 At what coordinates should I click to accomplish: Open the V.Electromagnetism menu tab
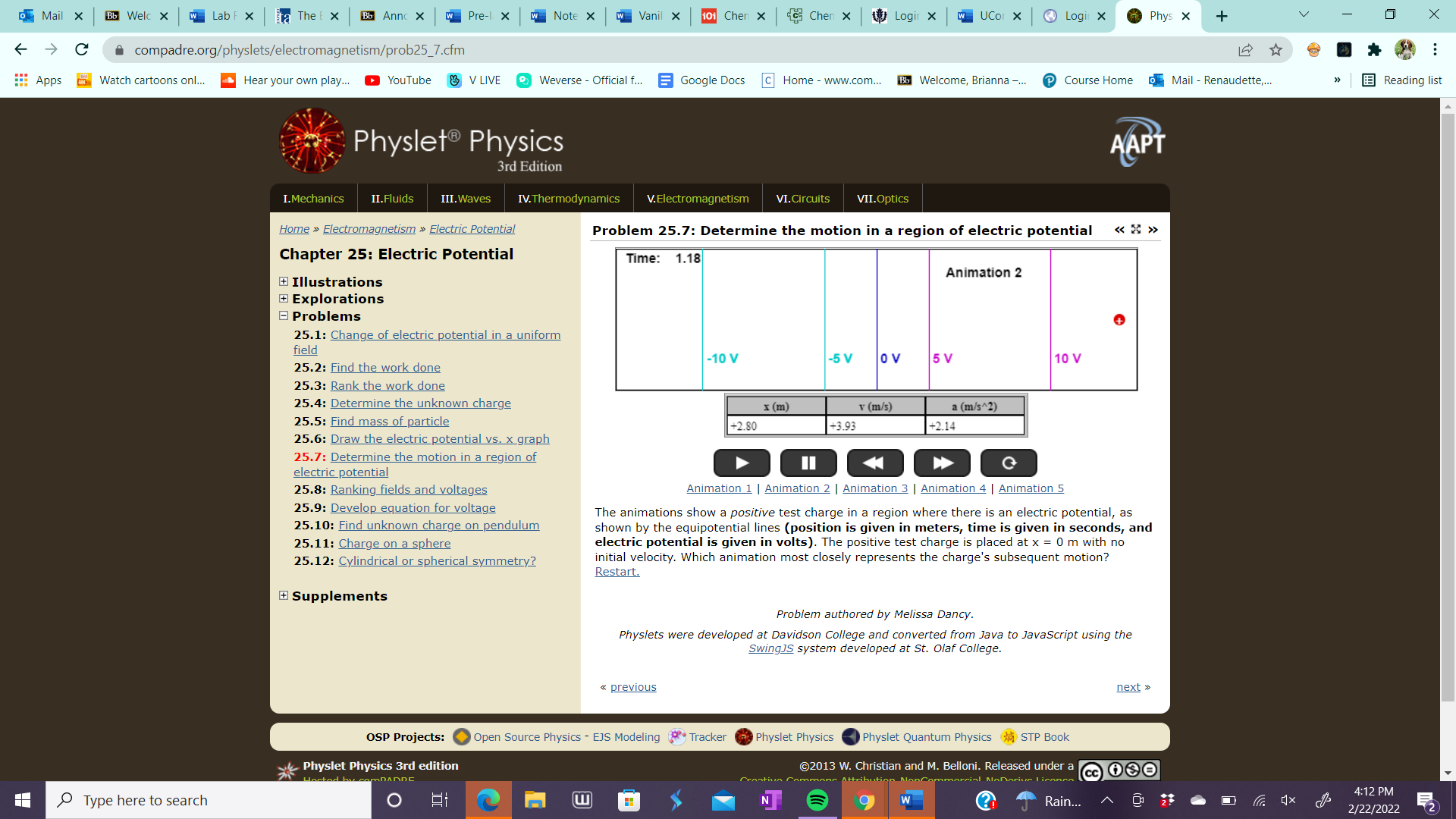pos(698,199)
